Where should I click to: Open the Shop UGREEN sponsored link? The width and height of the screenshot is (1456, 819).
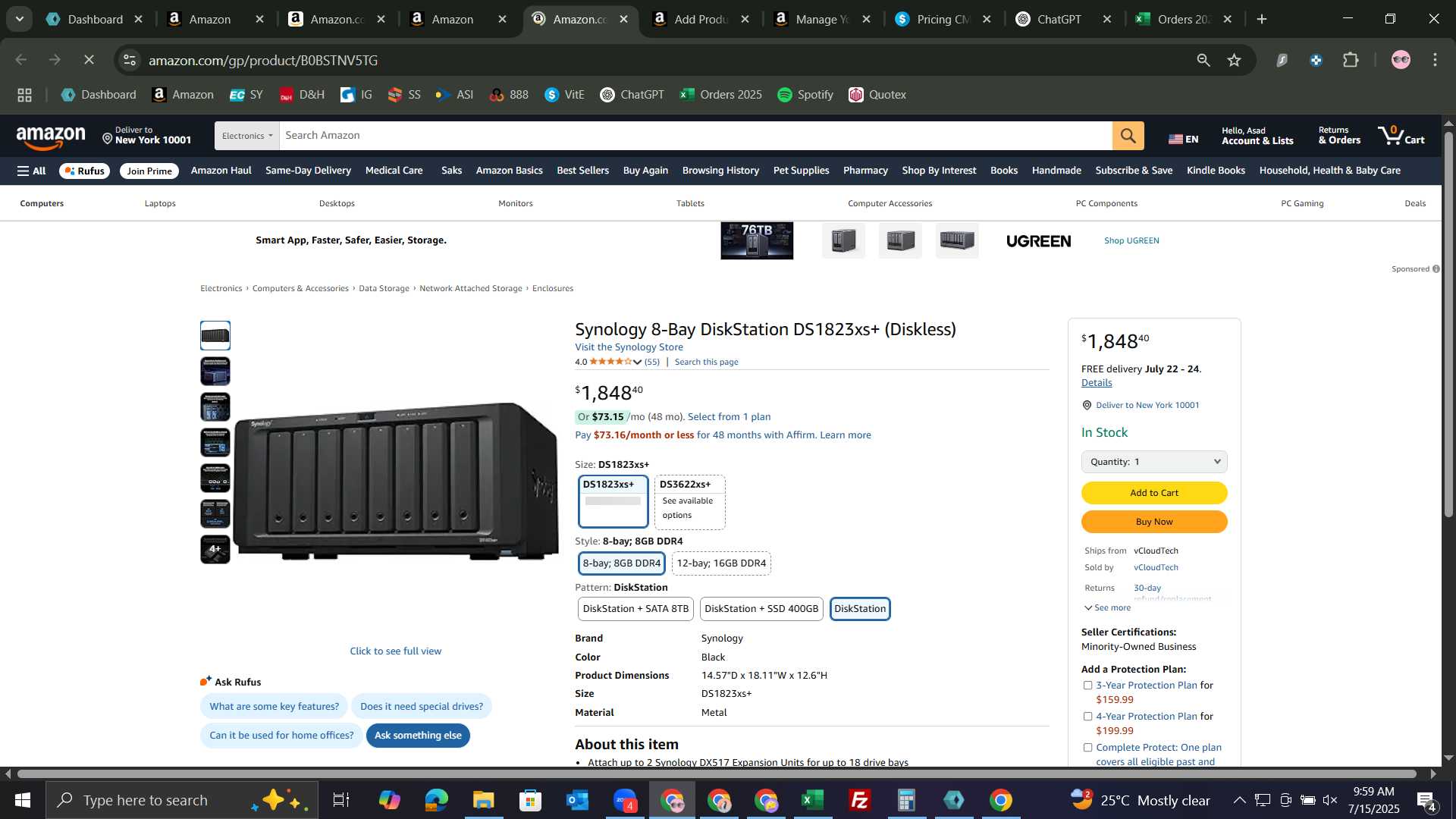coord(1131,240)
